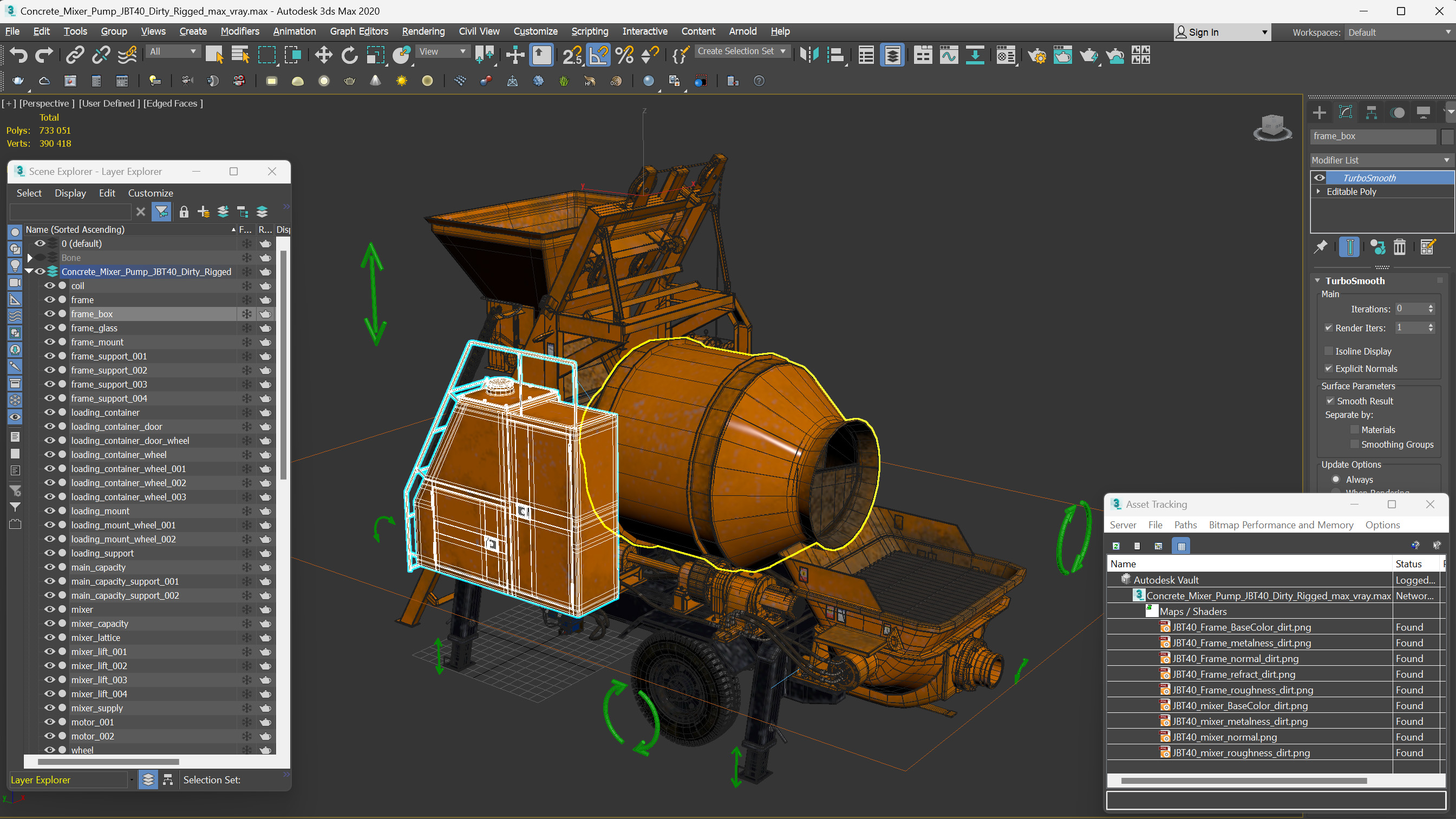1456x819 pixels.
Task: Toggle the Smooth Result checkbox
Action: click(x=1330, y=401)
